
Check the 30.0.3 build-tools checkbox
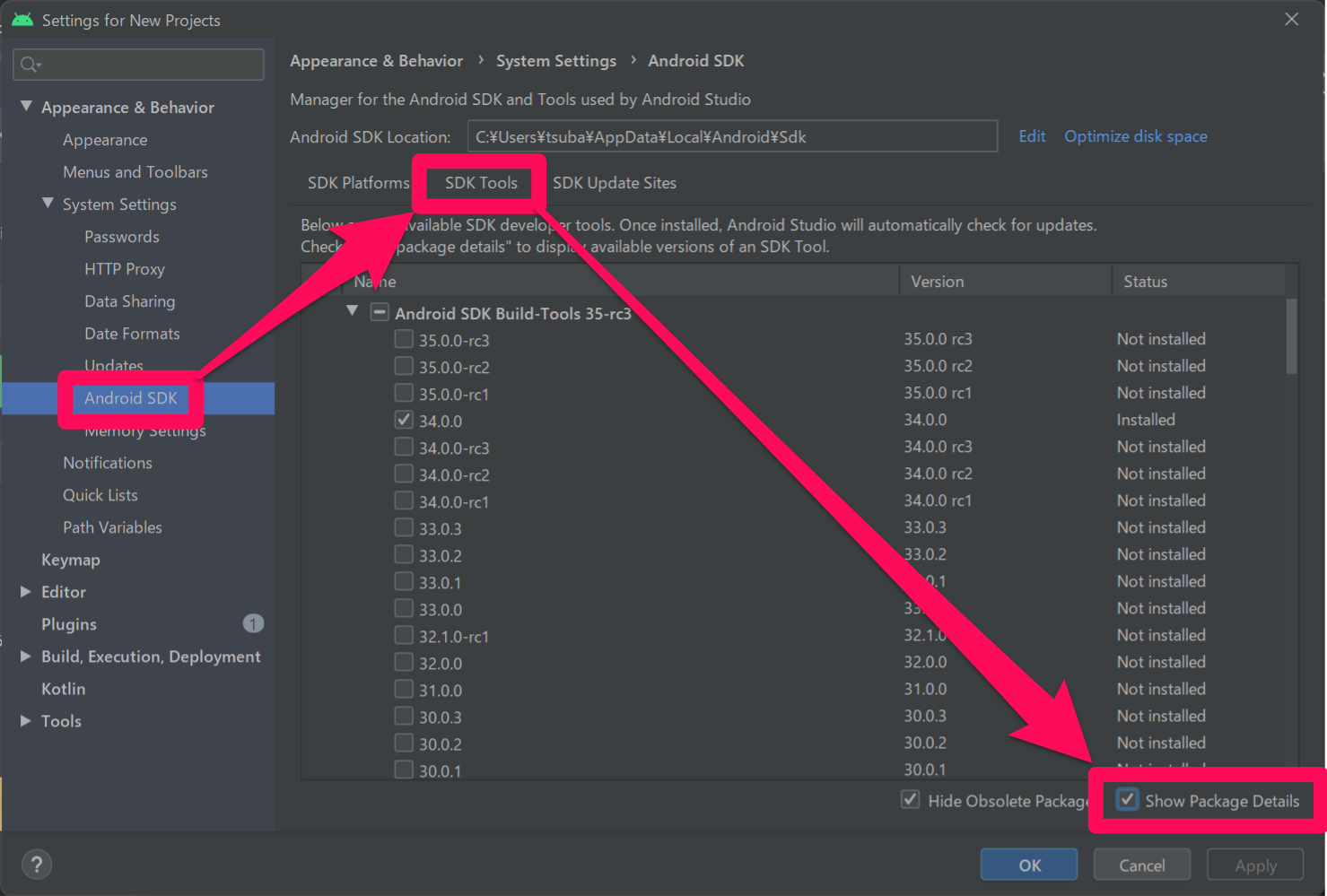pos(404,716)
